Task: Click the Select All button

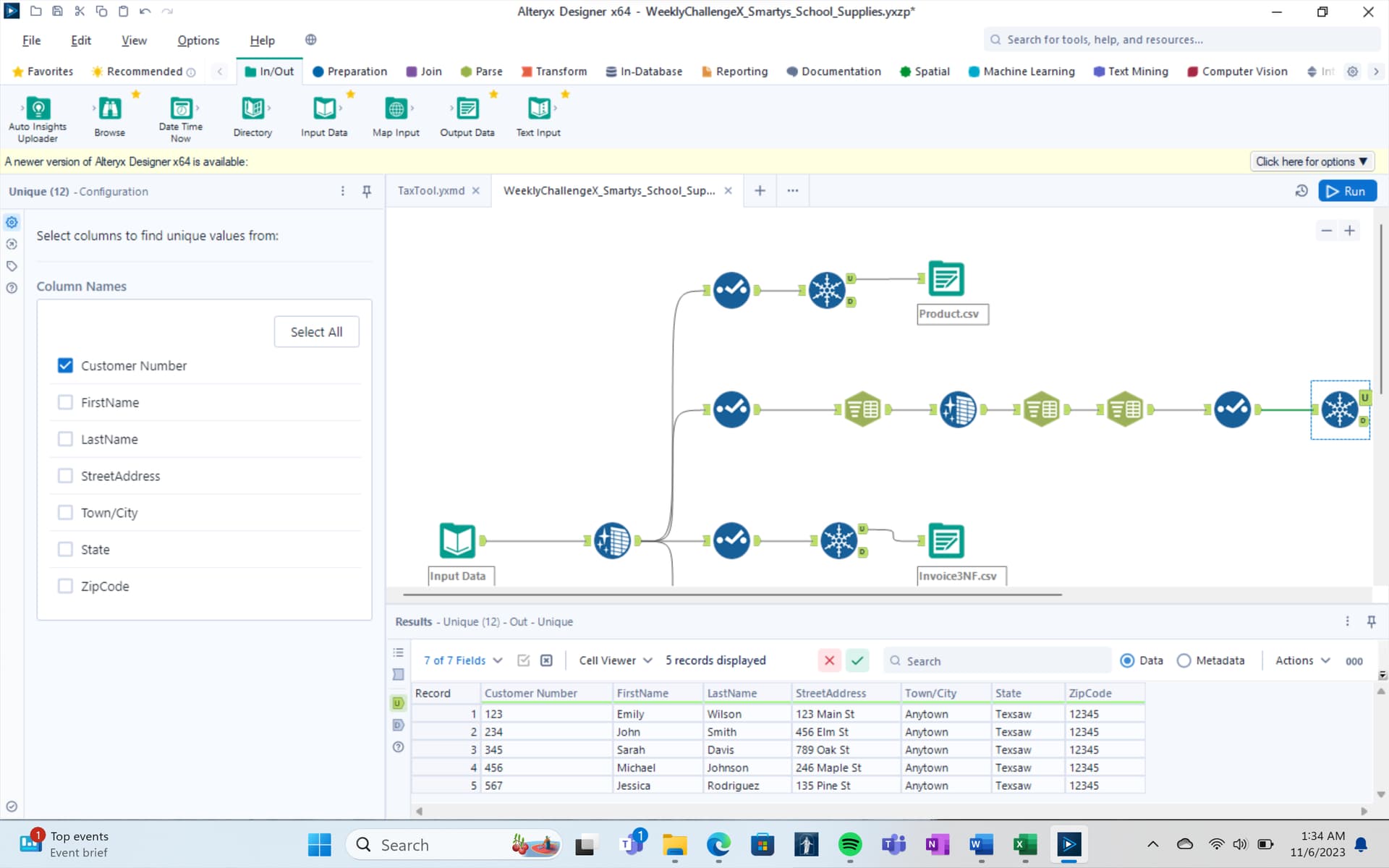Action: pos(316,332)
